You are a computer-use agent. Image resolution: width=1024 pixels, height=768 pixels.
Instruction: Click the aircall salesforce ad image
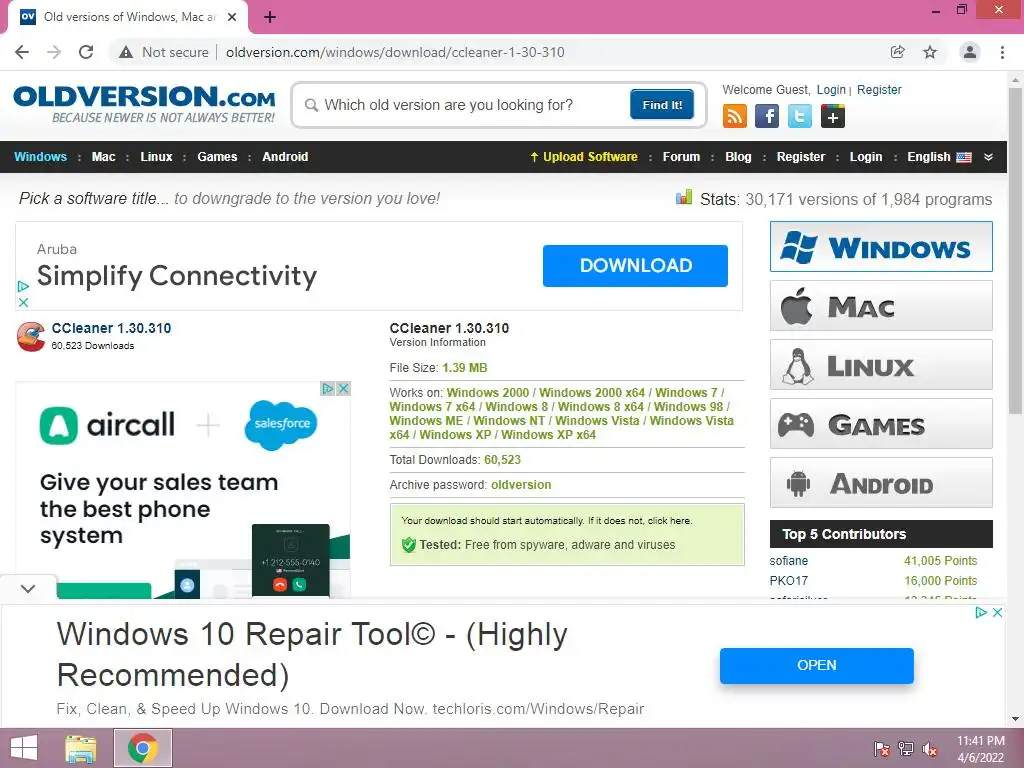(x=183, y=490)
